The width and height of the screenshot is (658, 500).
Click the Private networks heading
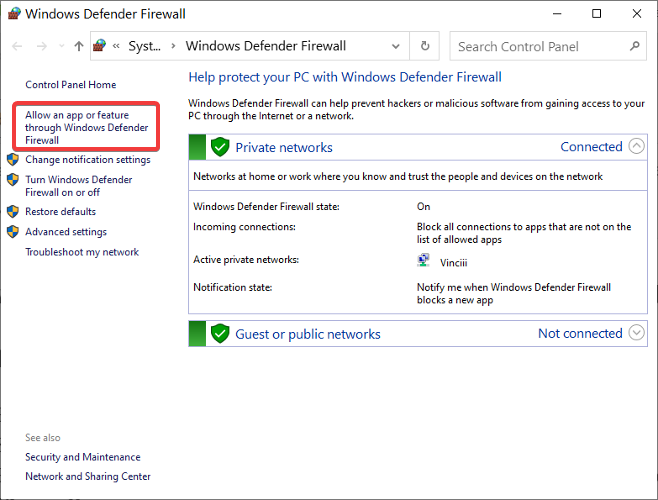click(284, 147)
